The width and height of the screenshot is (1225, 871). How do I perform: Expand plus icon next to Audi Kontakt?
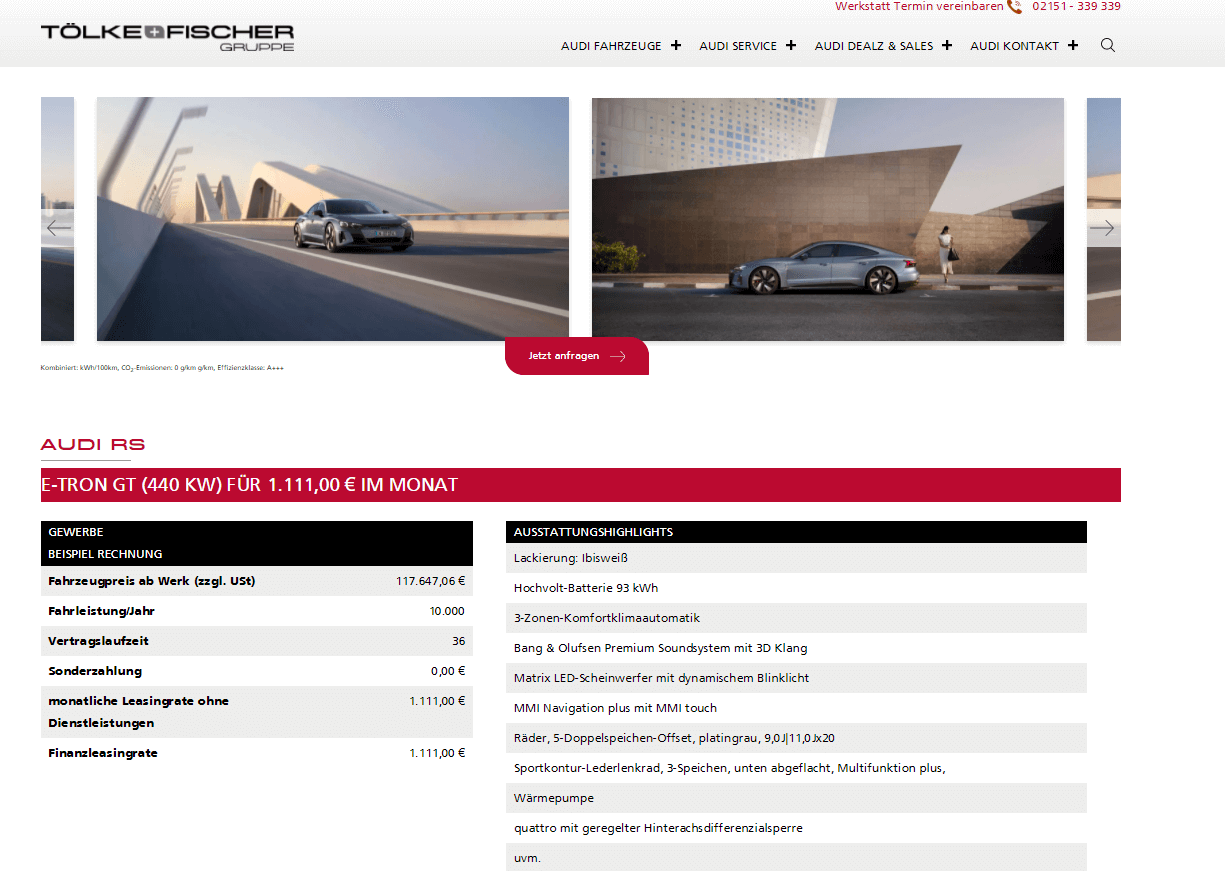point(1073,45)
